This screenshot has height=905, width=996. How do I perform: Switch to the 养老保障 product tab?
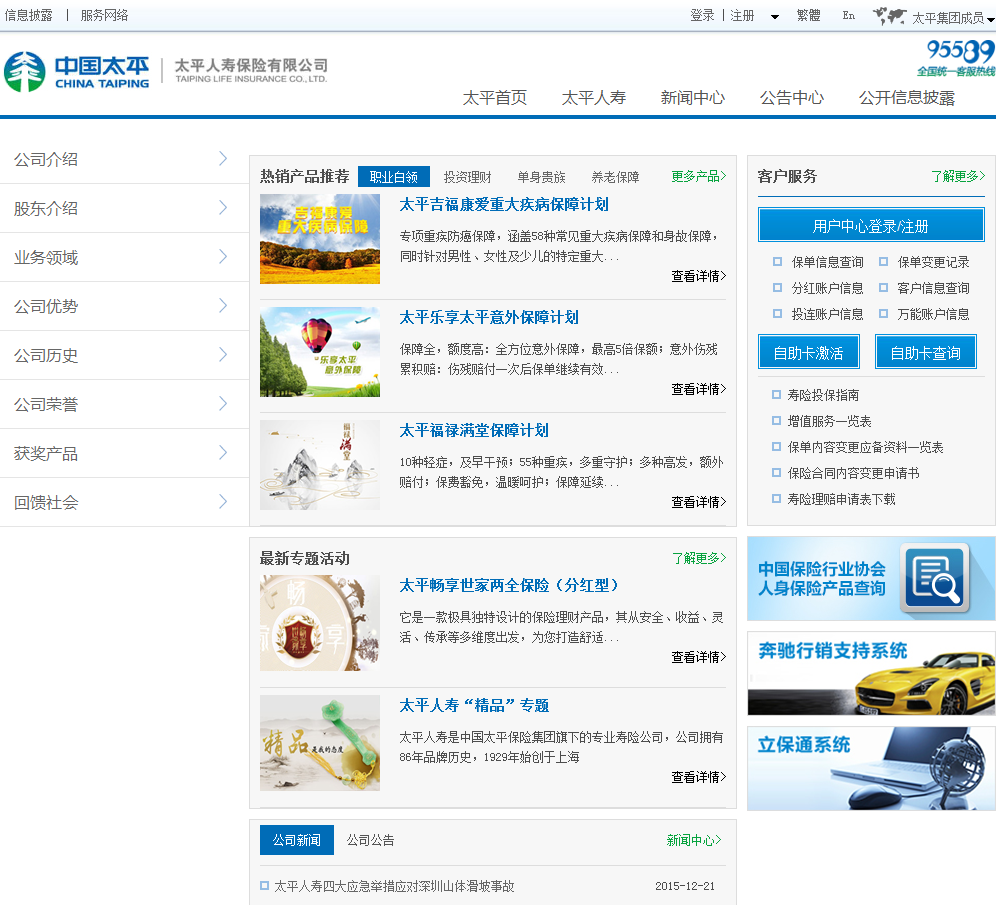(615, 177)
